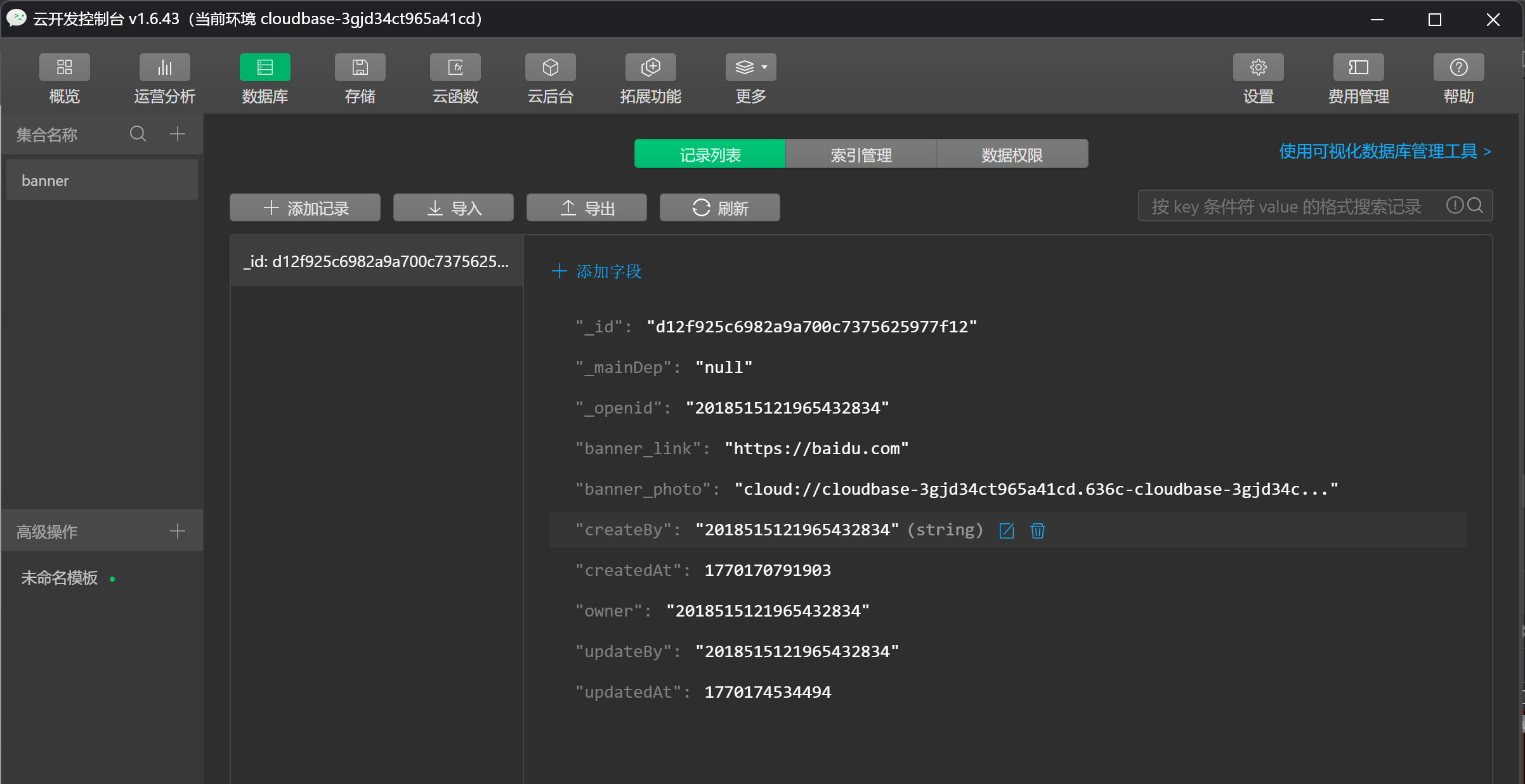Add a new collection with plus icon
Viewport: 1525px width, 784px height.
click(178, 134)
